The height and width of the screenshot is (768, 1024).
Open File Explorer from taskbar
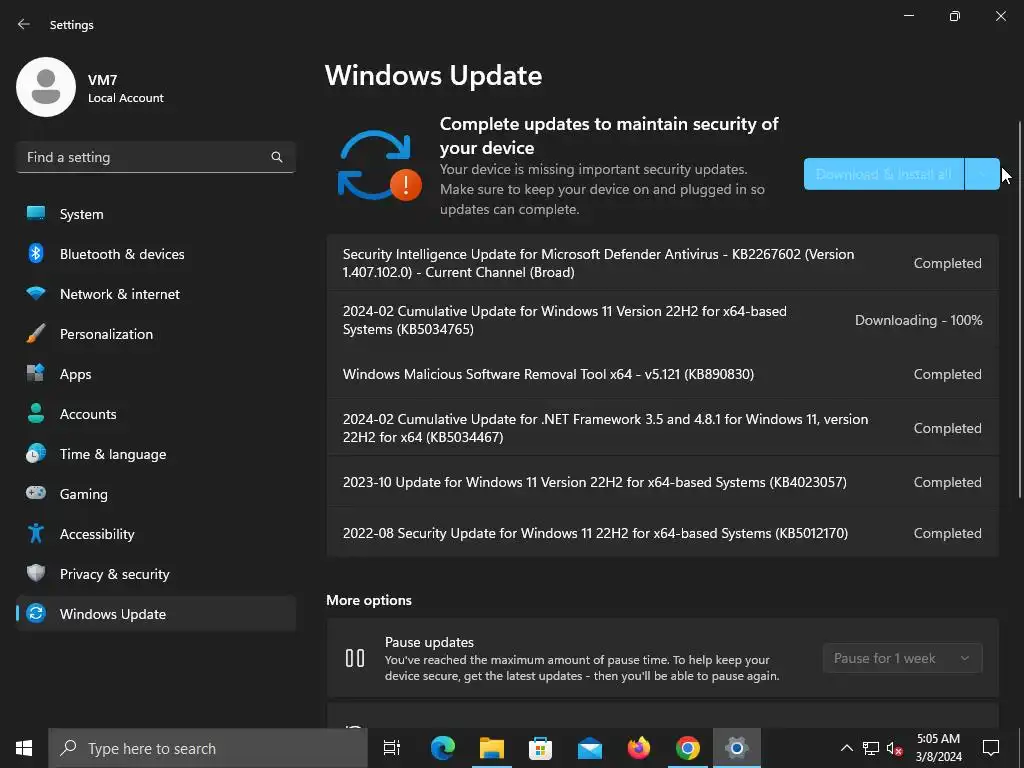(492, 748)
